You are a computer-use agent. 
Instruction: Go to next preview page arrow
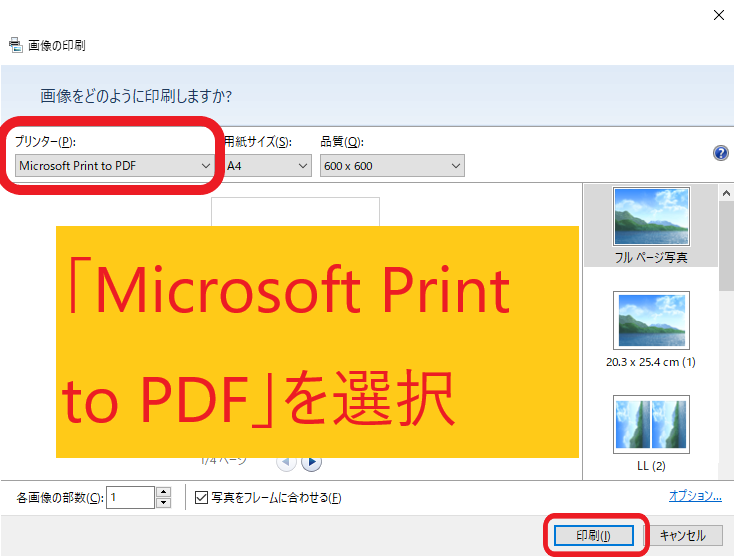click(x=311, y=462)
